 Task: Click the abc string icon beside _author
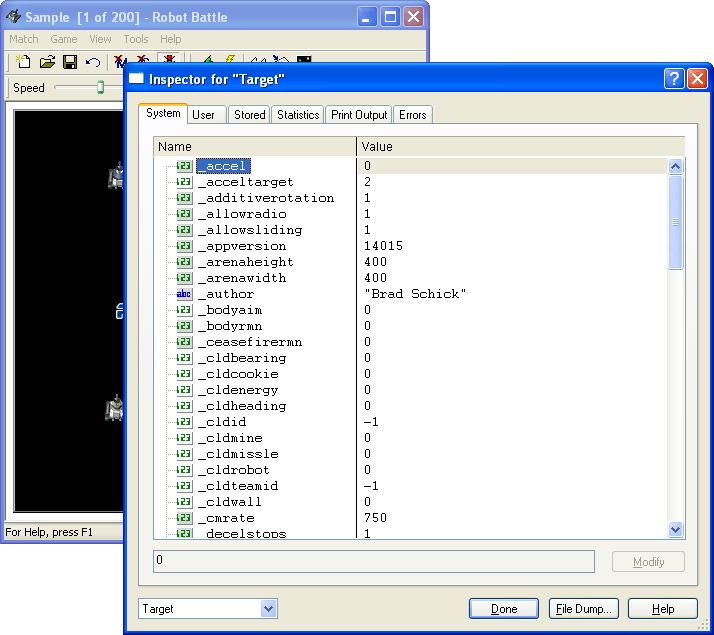click(x=184, y=294)
